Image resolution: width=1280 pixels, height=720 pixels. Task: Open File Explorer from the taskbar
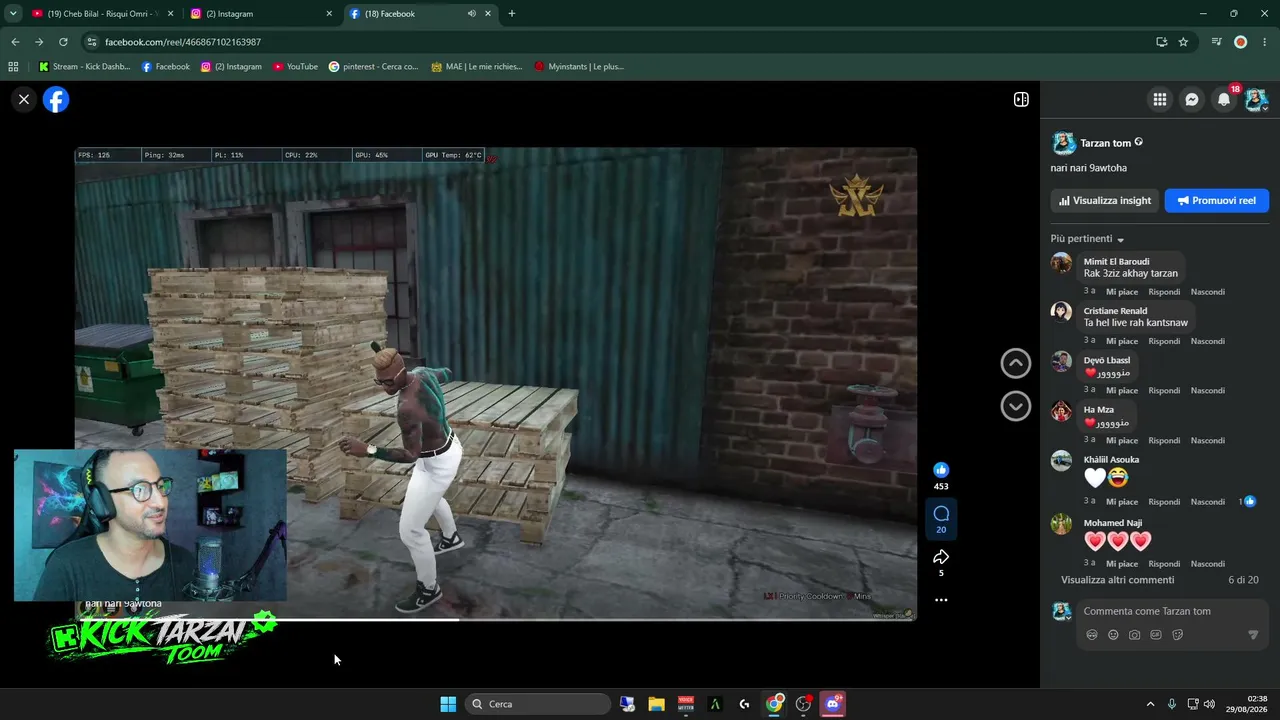pyautogui.click(x=656, y=704)
